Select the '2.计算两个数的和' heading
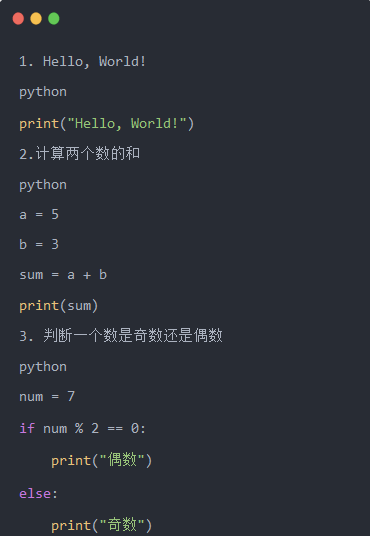Viewport: 370px width, 536px height. pos(79,153)
